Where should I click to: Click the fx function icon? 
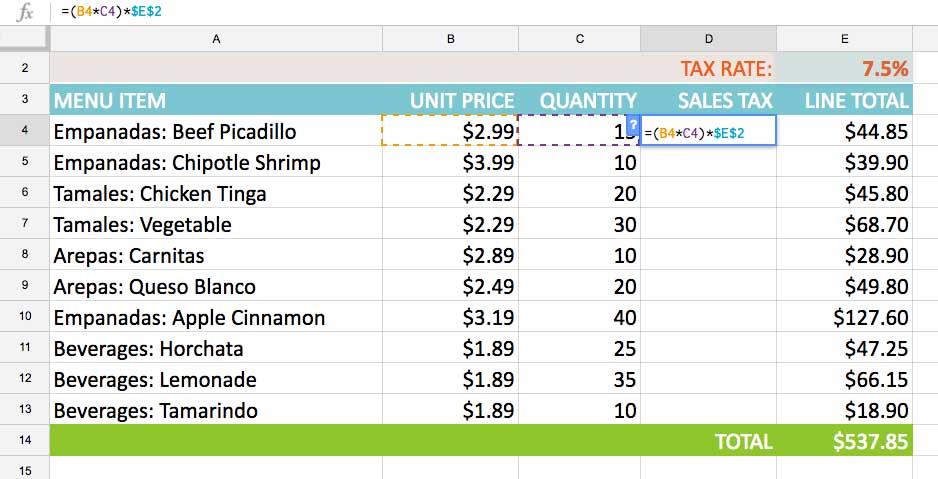coord(25,13)
